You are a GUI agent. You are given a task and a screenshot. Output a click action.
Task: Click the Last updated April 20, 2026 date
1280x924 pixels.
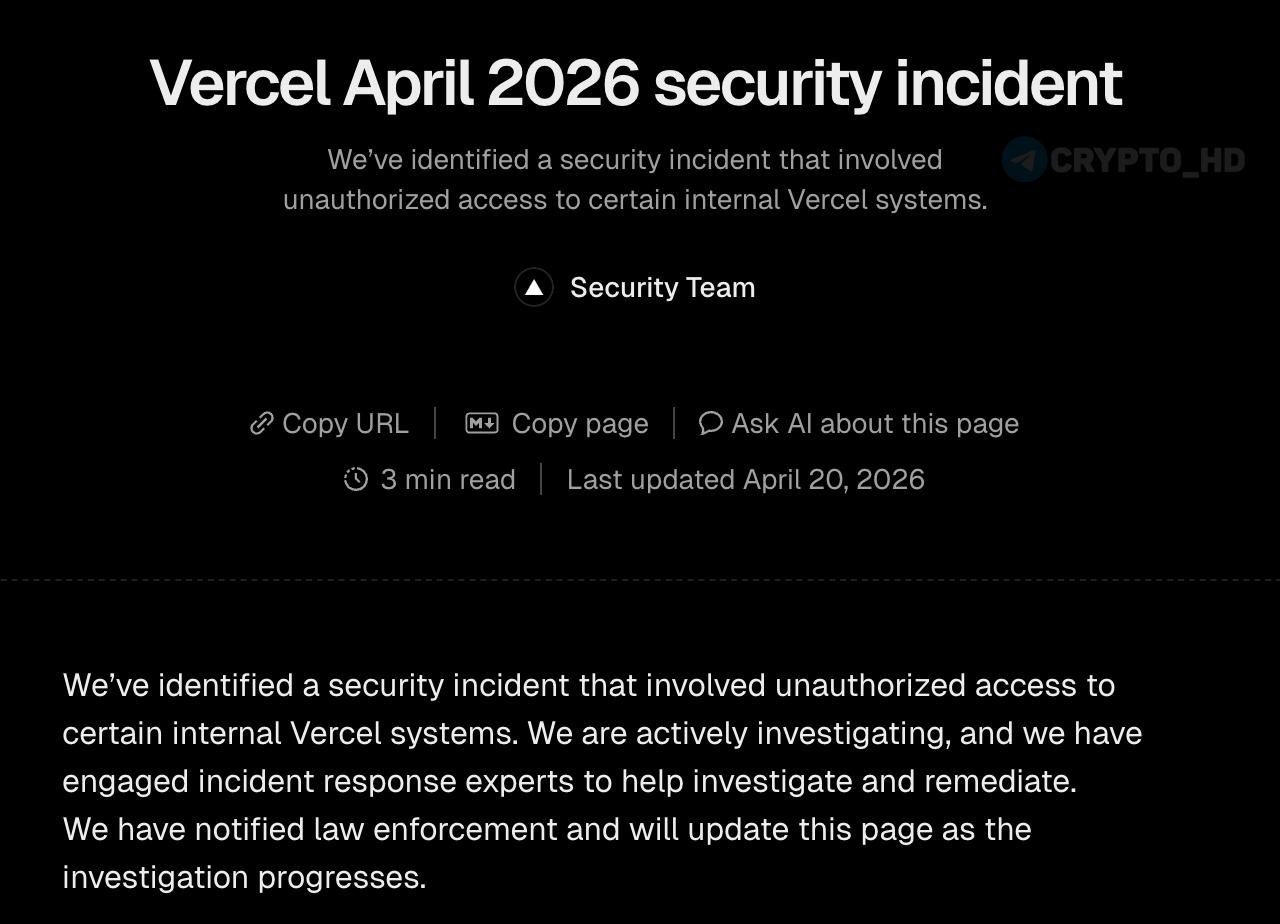[x=745, y=480]
